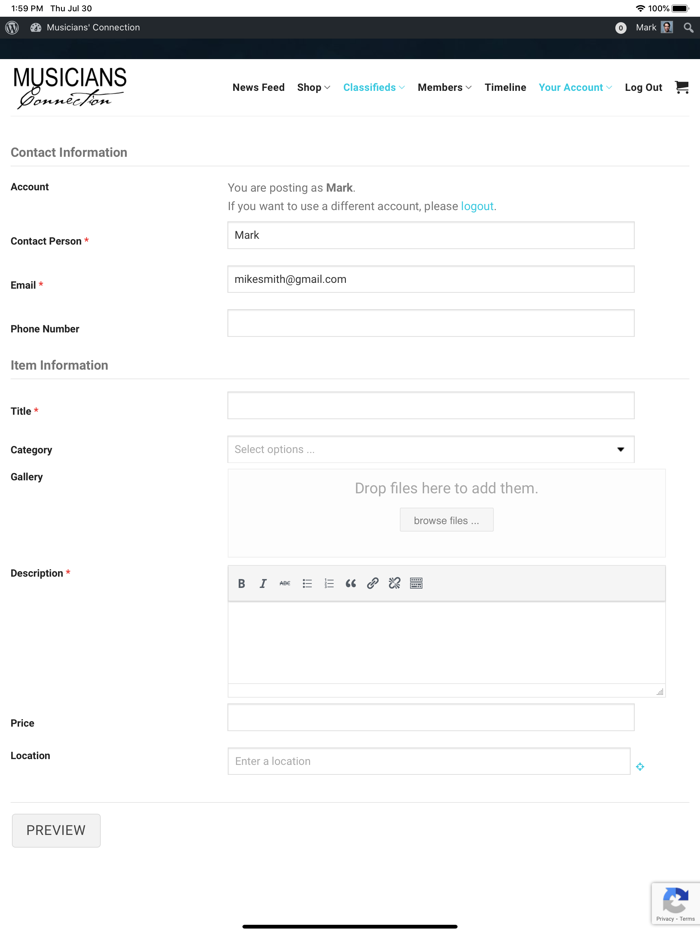Screen dimensions: 700x934
Task: Grab the description resize handle
Action: pyautogui.click(x=659, y=692)
